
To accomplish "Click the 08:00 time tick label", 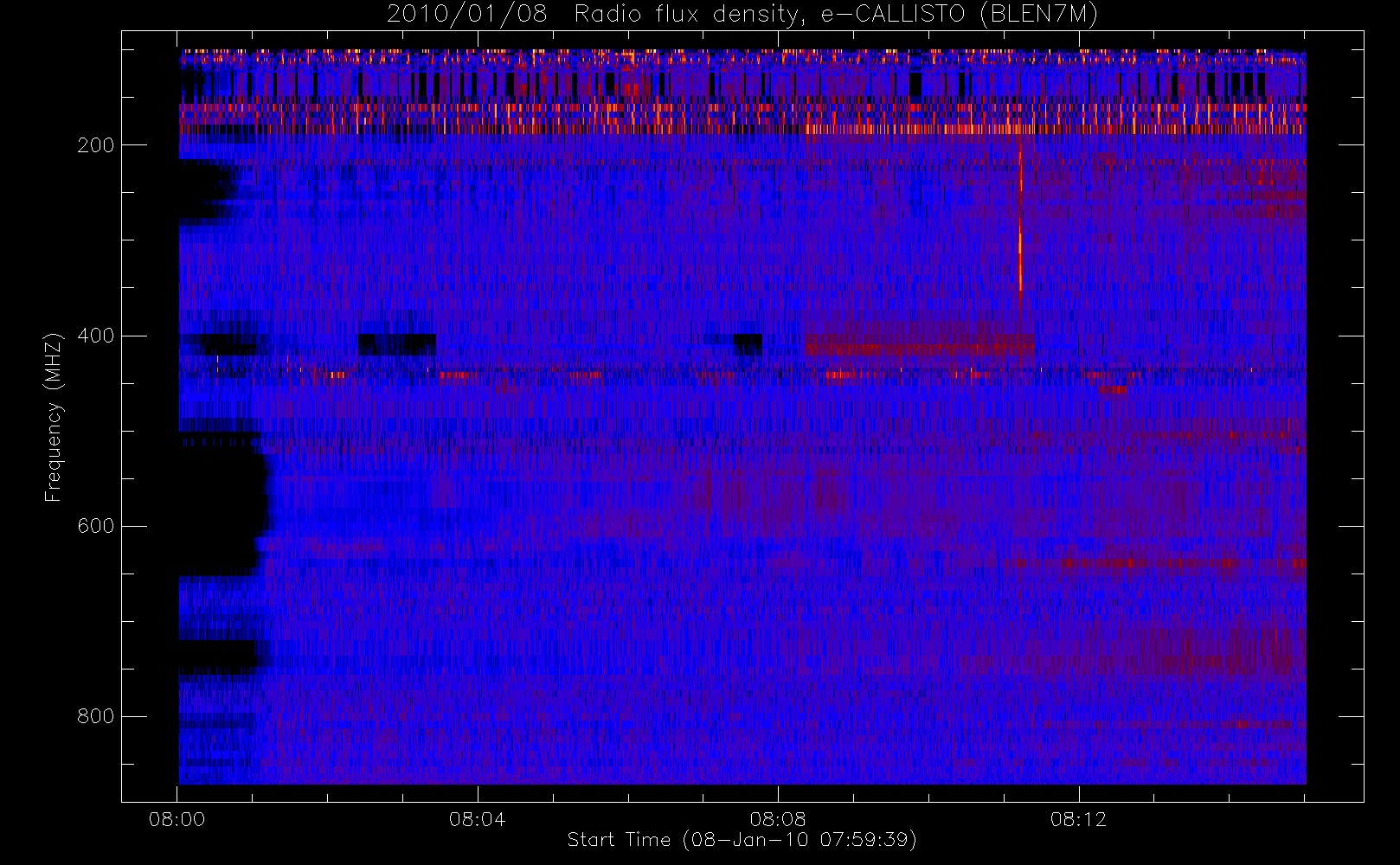I will pos(177,819).
